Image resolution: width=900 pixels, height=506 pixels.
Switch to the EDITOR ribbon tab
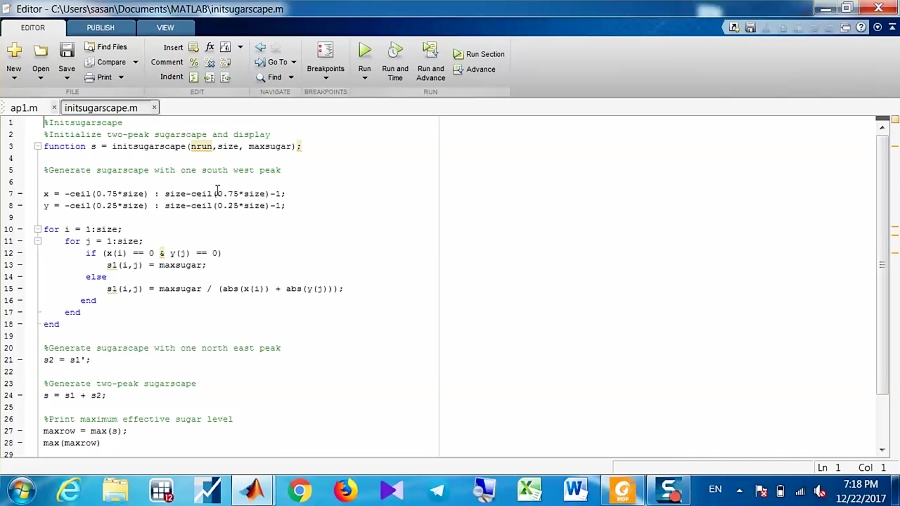pos(33,28)
